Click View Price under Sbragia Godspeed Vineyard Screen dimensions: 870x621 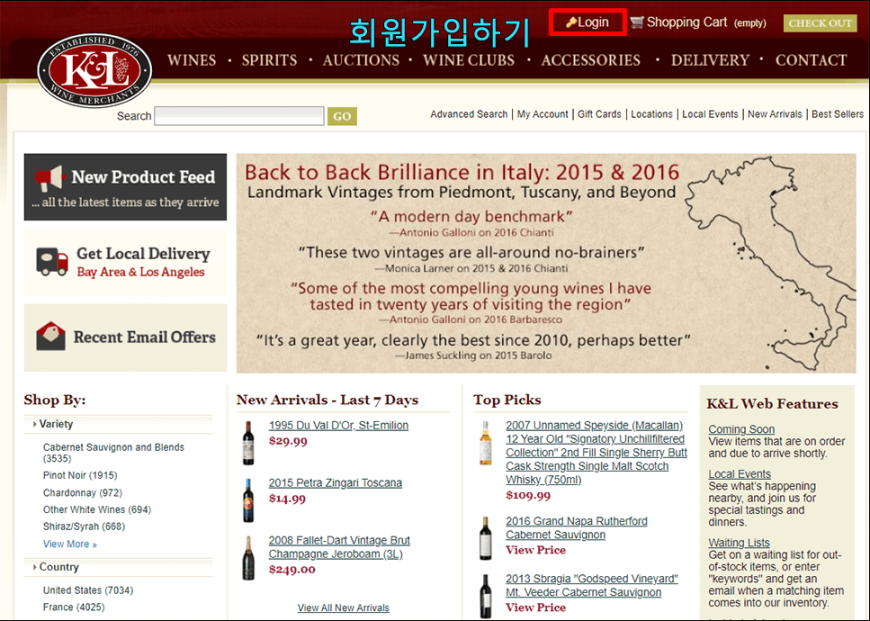coord(535,608)
